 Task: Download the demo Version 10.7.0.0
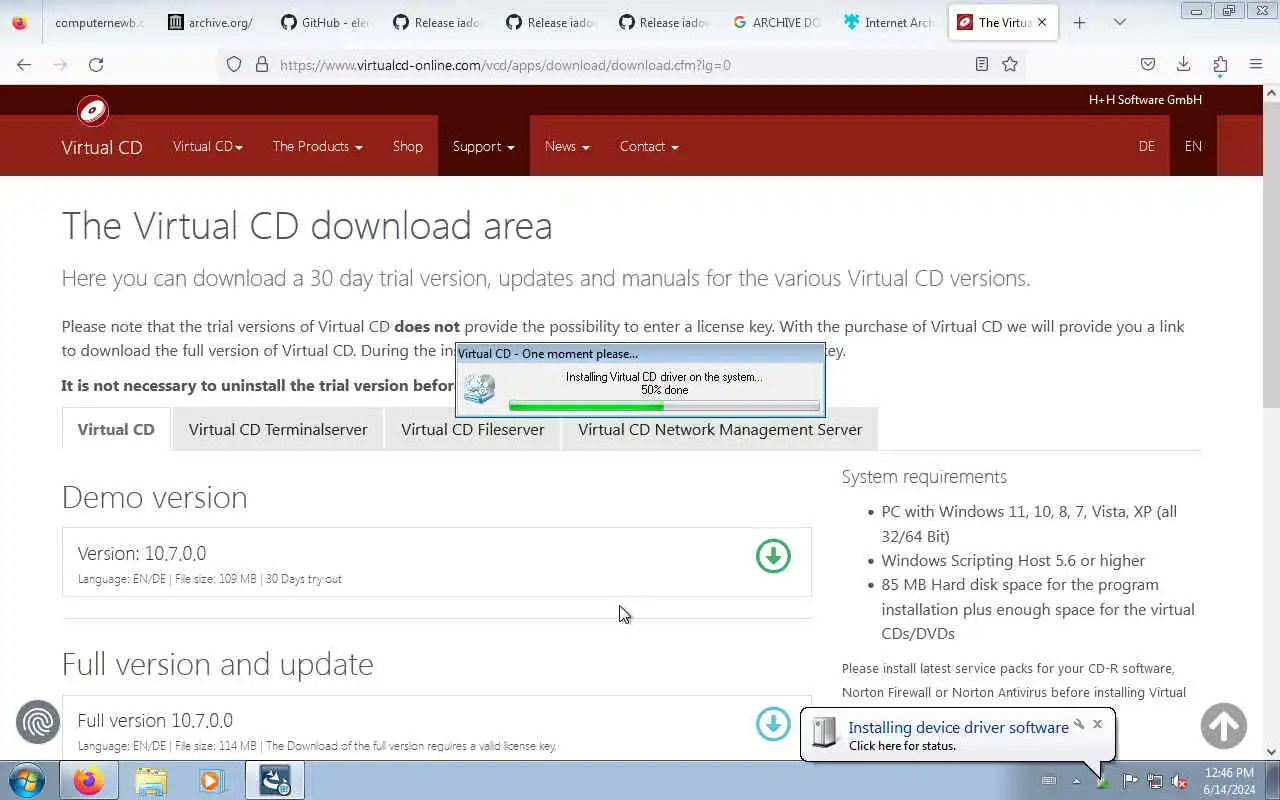coord(773,556)
